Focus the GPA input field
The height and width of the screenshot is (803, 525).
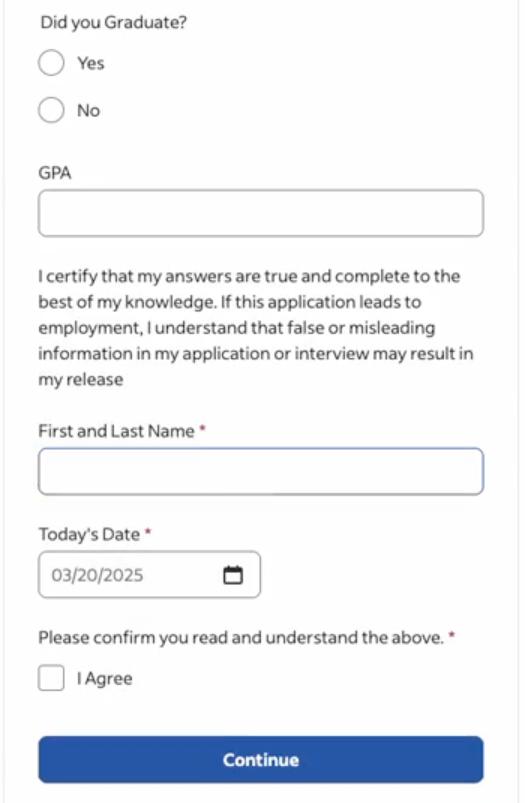(261, 213)
